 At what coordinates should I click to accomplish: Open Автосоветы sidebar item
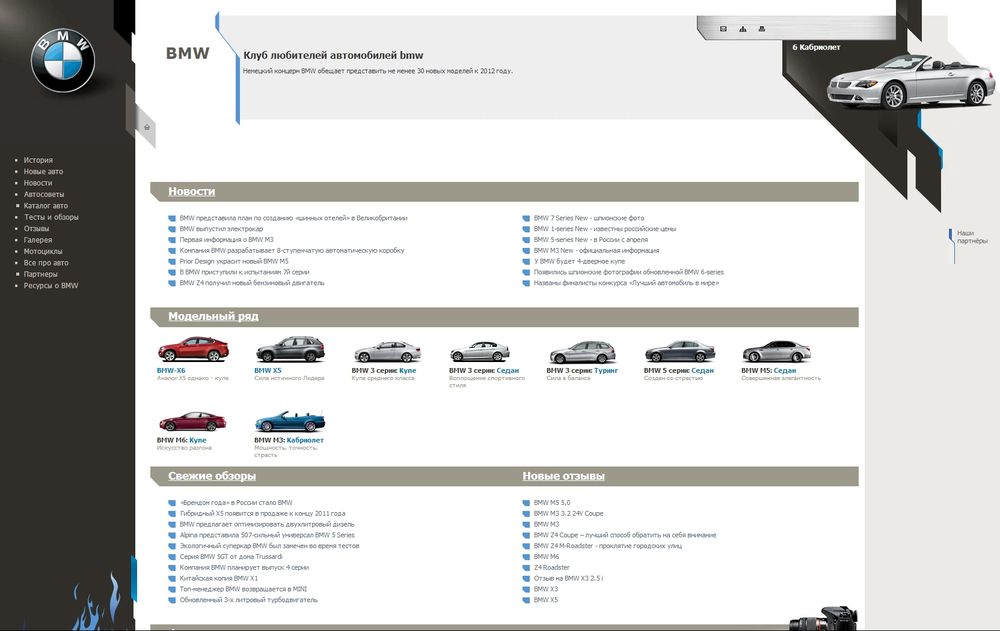[x=44, y=195]
